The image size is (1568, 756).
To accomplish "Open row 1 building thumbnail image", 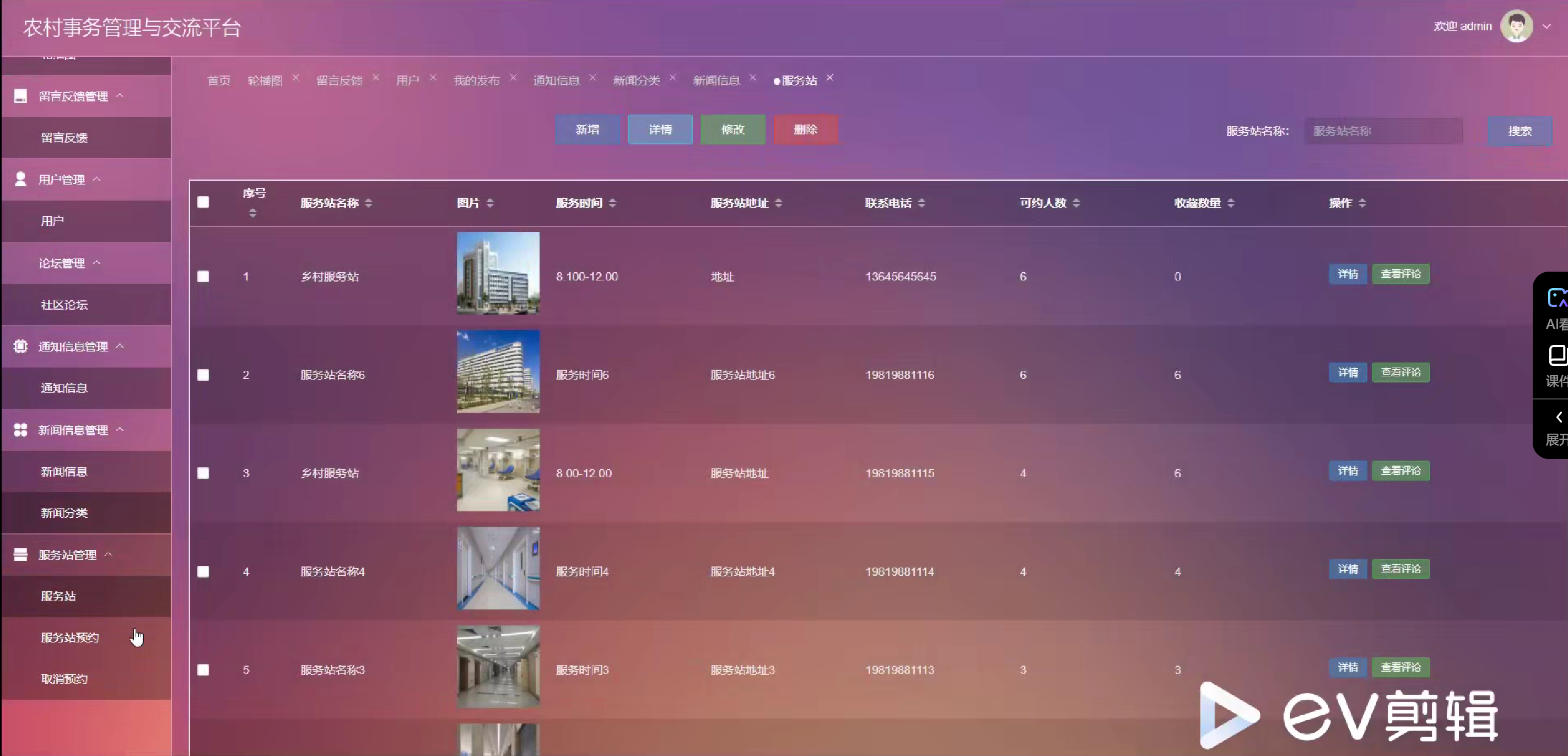I will point(498,273).
